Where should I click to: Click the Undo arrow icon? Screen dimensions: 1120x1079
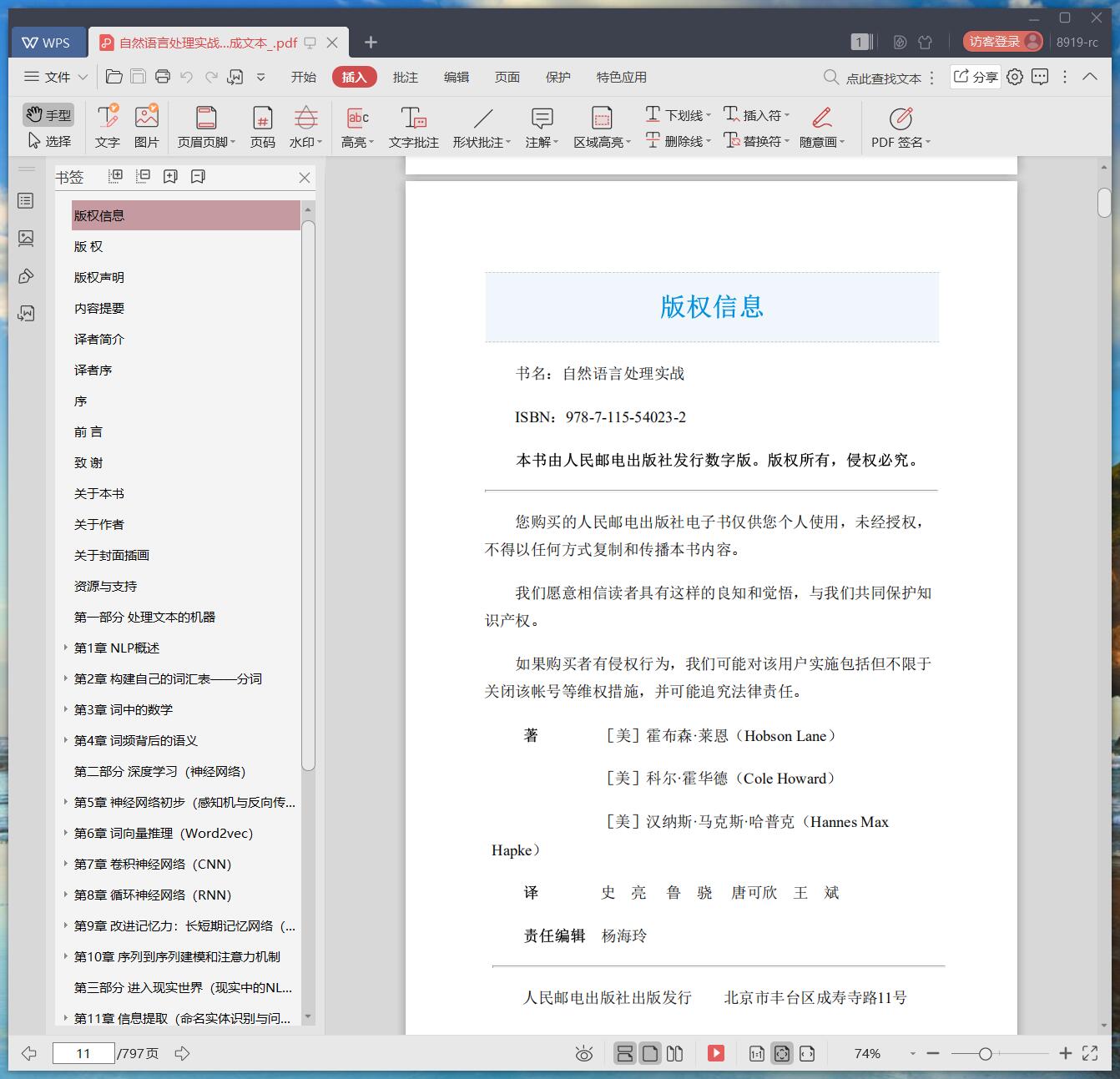tap(187, 77)
